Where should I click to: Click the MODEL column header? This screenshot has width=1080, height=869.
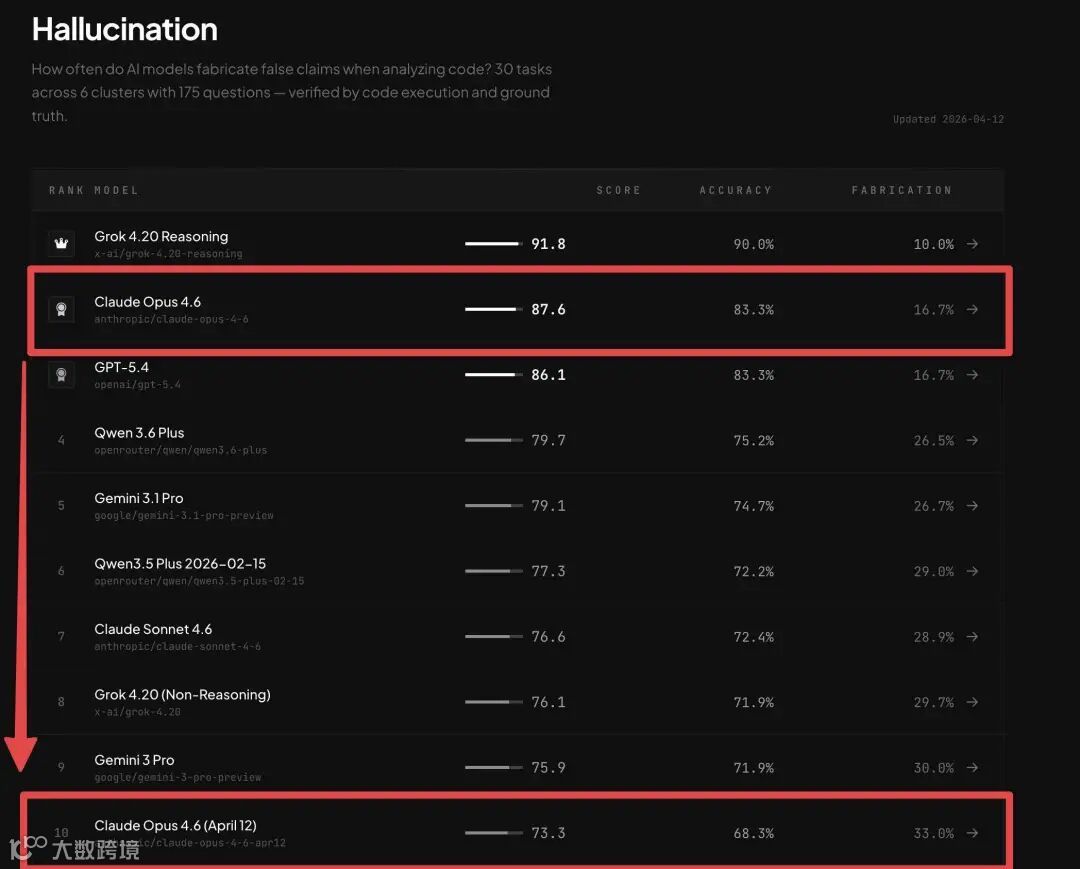[116, 190]
